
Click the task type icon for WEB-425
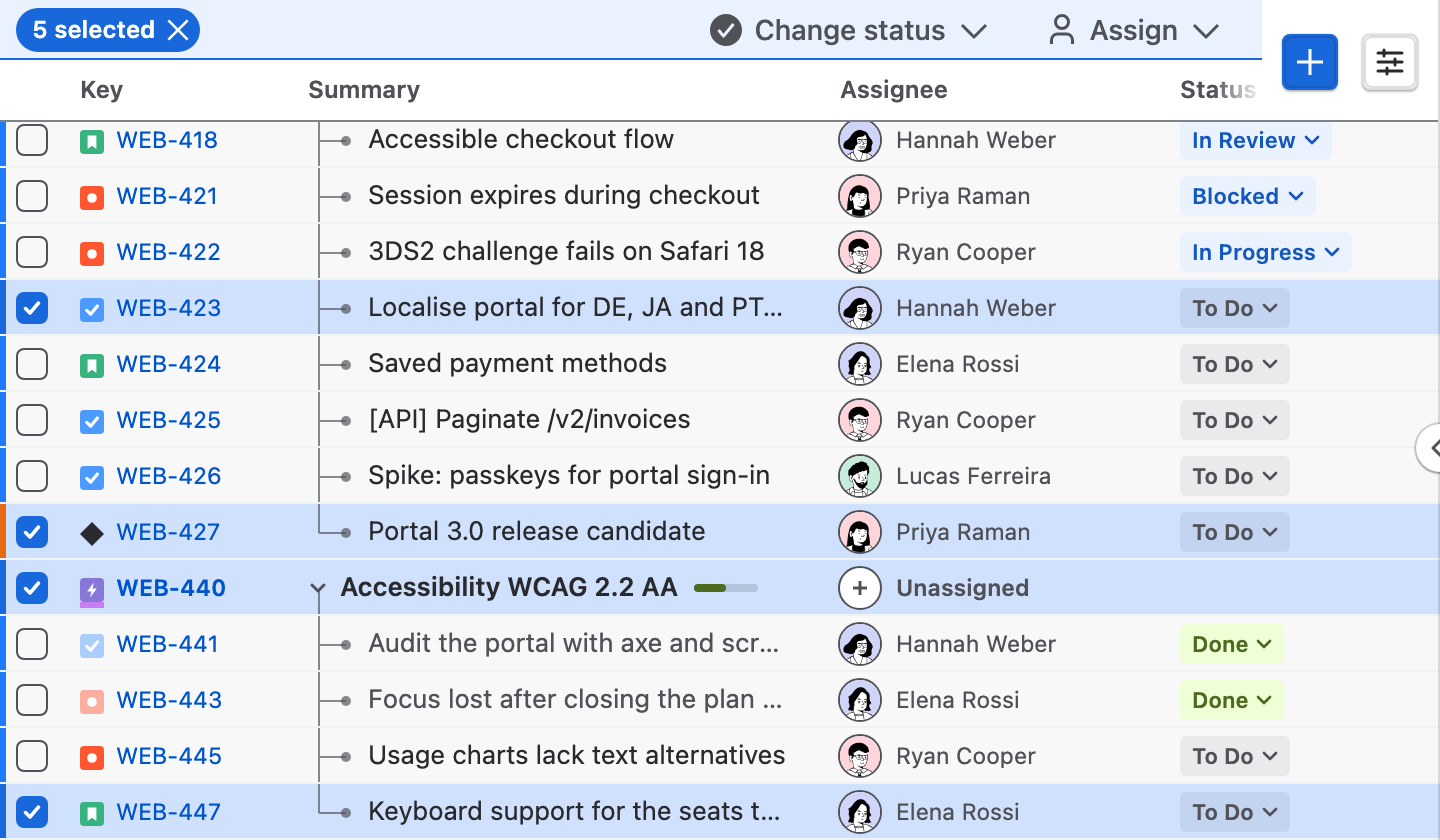click(x=92, y=421)
